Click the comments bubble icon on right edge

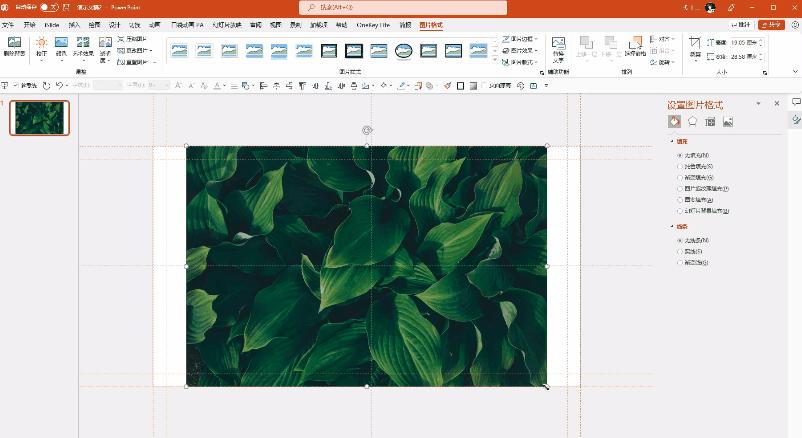tap(795, 102)
